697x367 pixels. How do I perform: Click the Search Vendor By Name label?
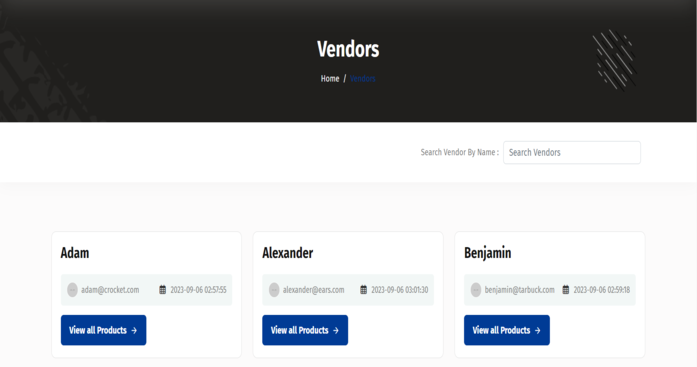(x=460, y=152)
